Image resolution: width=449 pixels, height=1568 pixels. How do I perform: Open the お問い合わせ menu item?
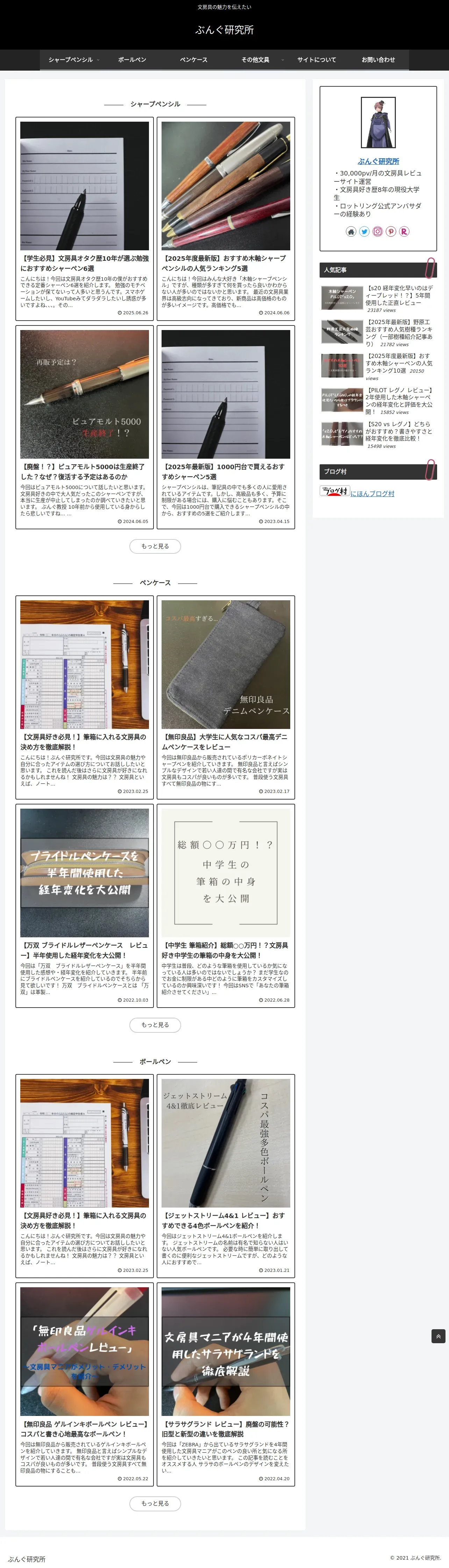pyautogui.click(x=378, y=60)
